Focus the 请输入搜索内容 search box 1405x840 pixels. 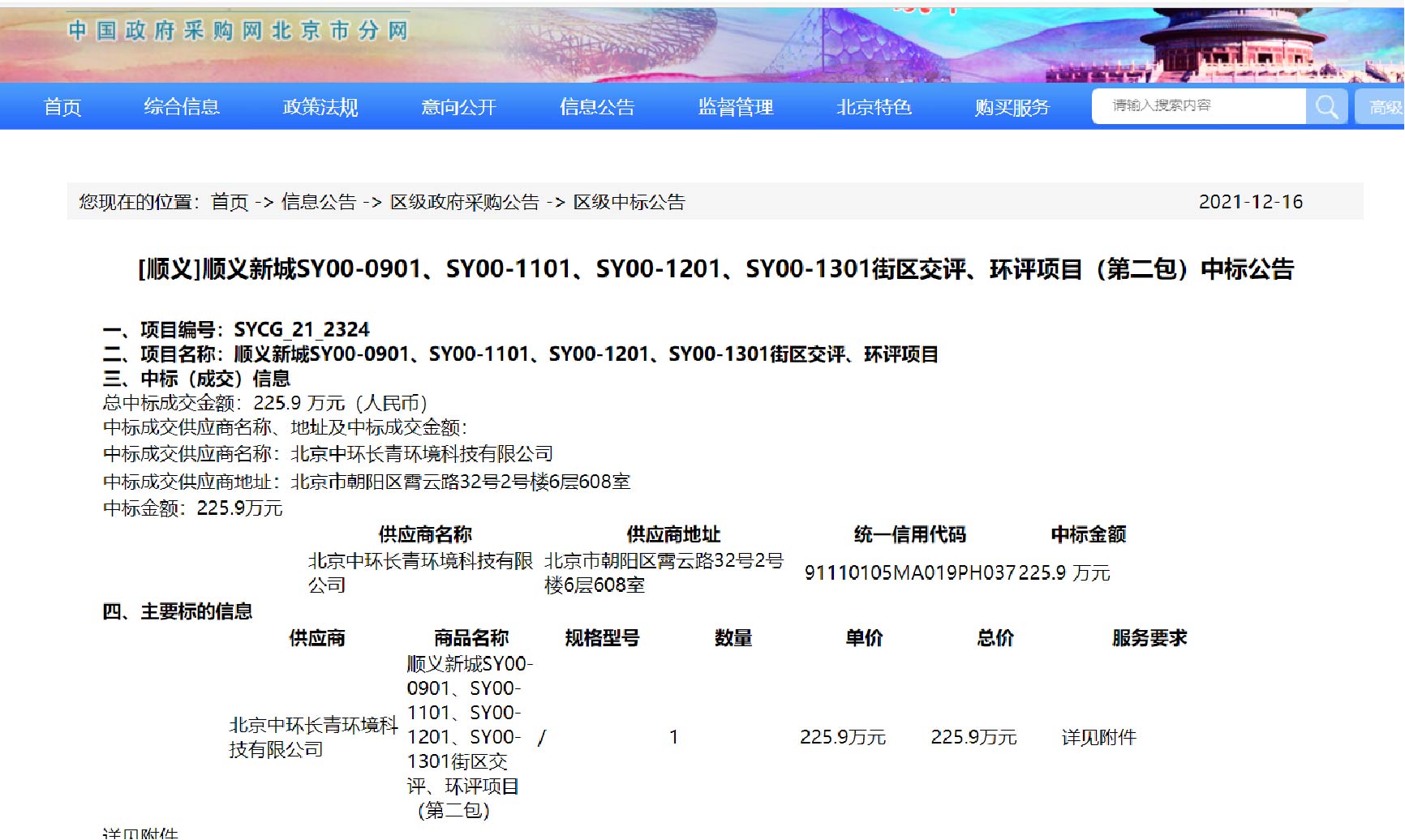1198,106
